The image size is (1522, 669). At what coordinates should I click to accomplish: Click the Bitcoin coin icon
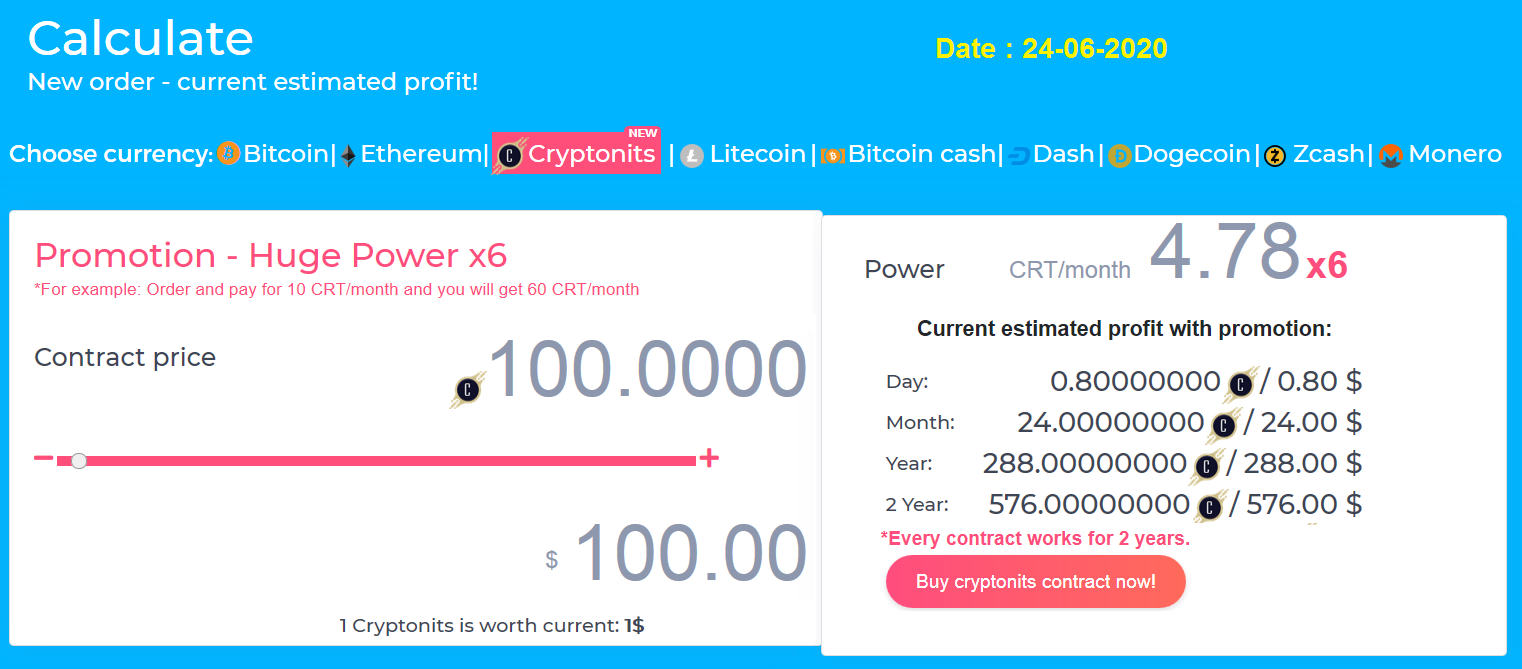[229, 154]
